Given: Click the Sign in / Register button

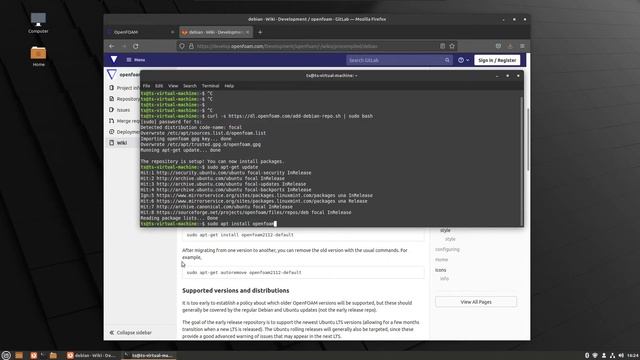Looking at the screenshot, I should coord(497,60).
